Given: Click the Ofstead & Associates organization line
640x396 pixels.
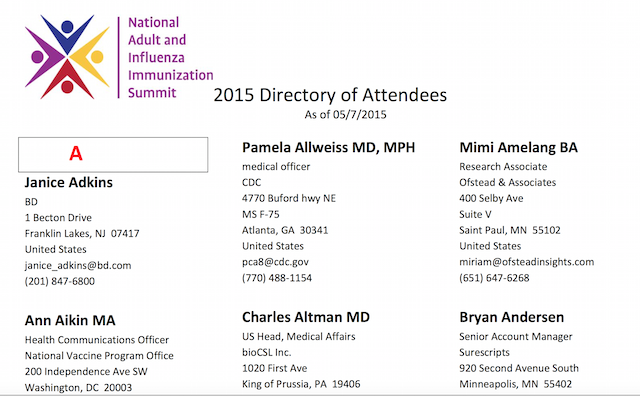Looking at the screenshot, I should [508, 182].
